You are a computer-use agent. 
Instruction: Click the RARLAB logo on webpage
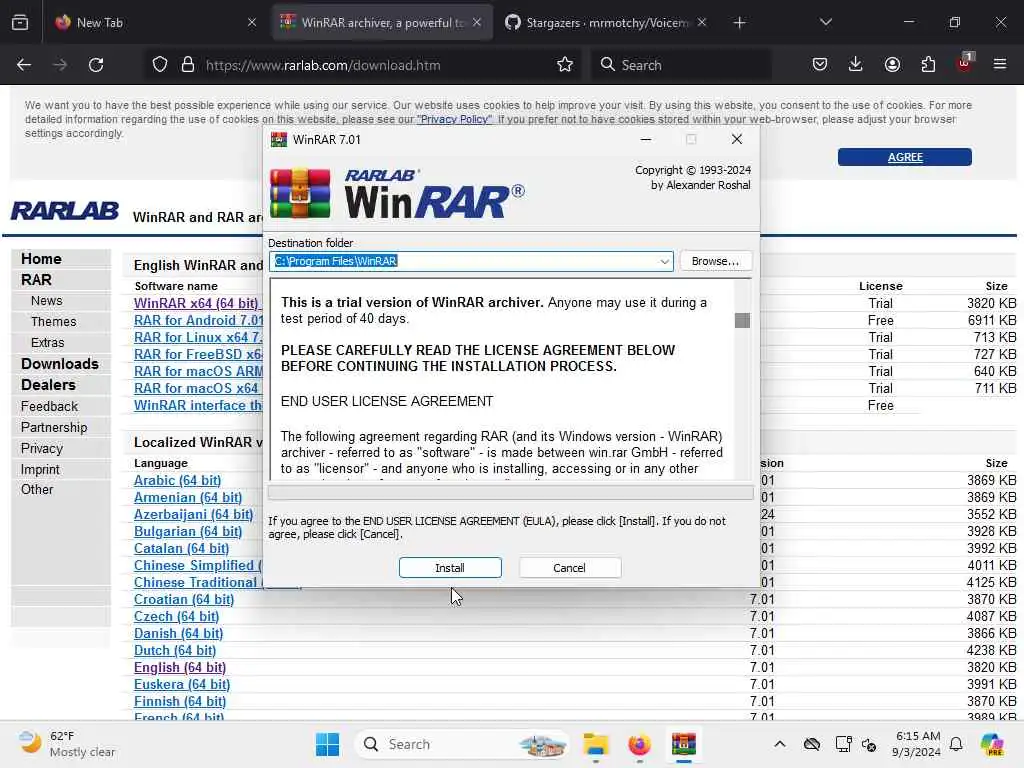point(65,211)
